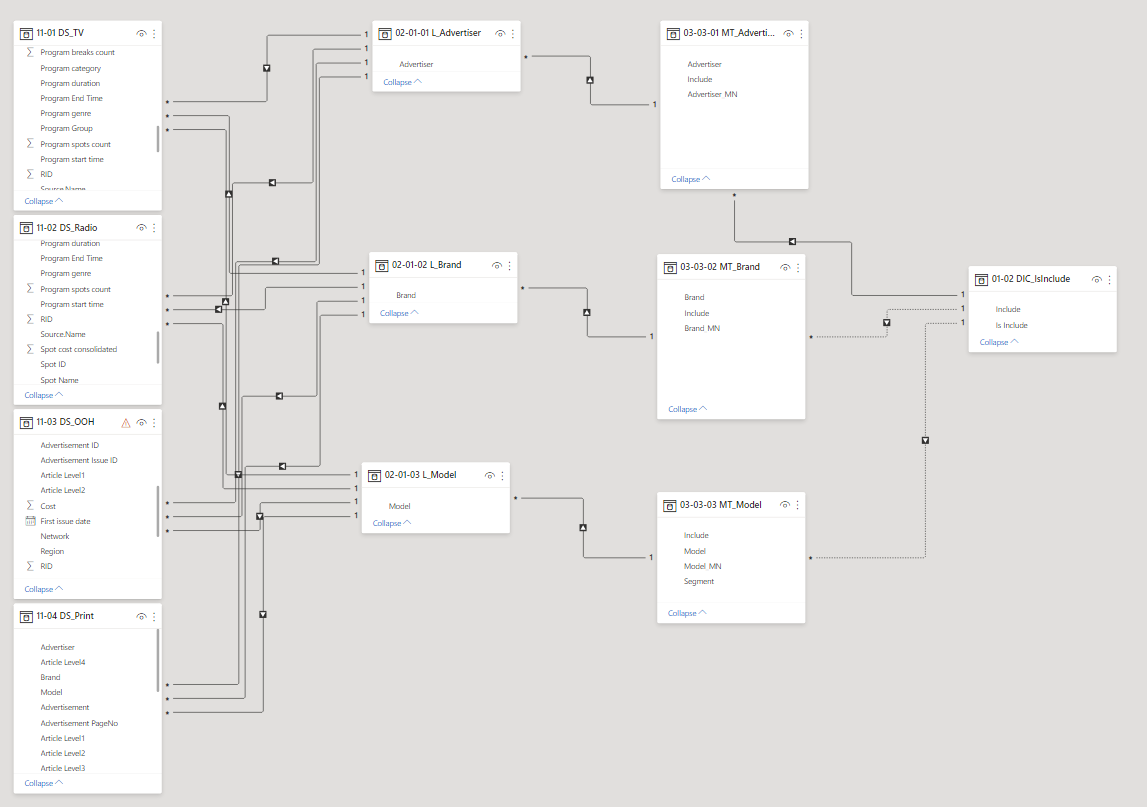Toggle visibility of 03-03-01 MT_Advertiser table
The image size is (1147, 807).
tap(789, 34)
